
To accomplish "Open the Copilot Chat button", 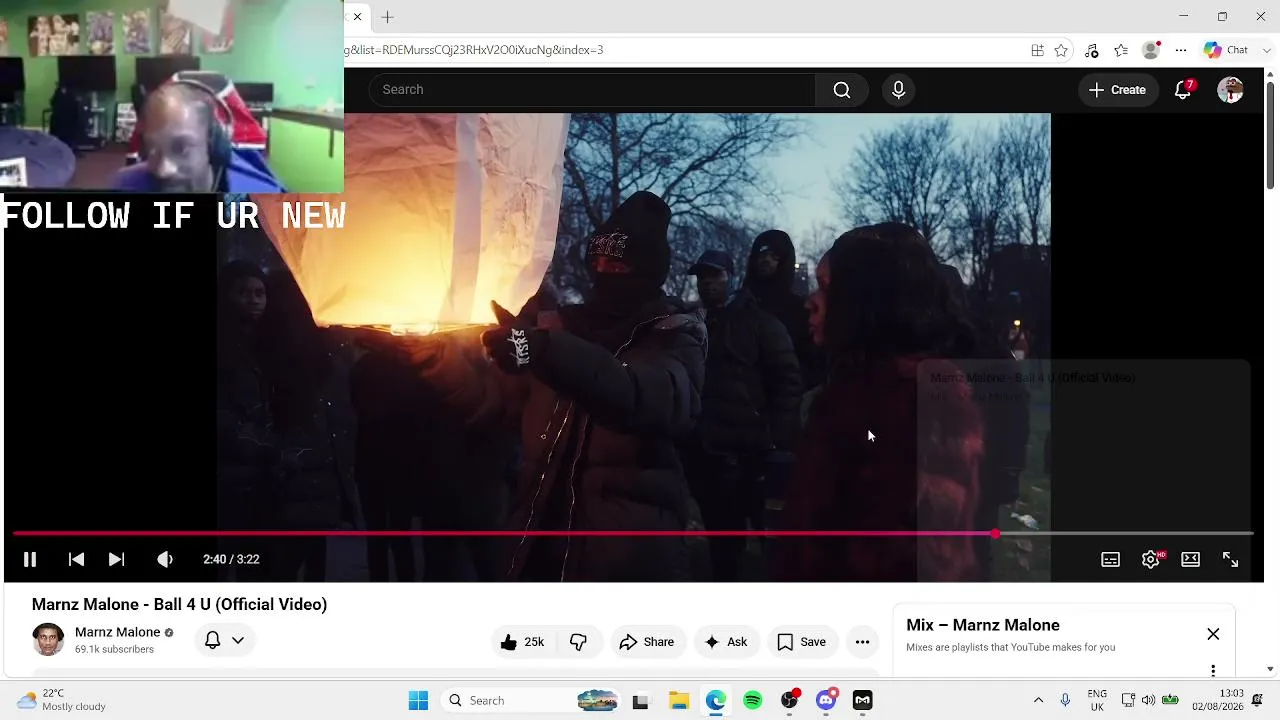I will click(x=1226, y=50).
